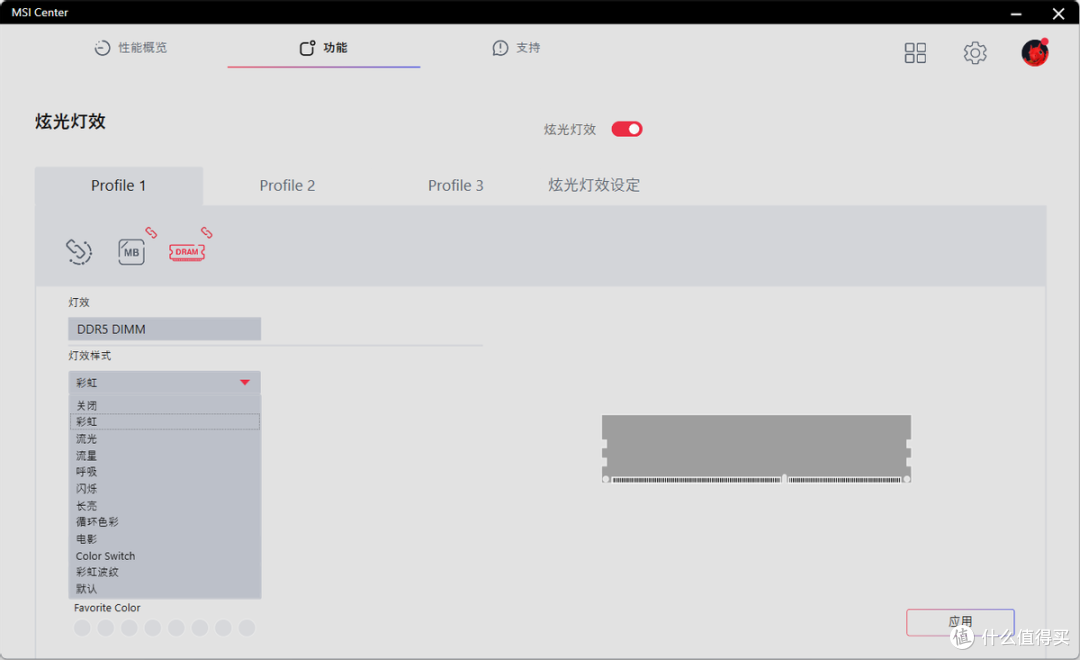This screenshot has height=660, width=1080.
Task: Open the settings gear icon
Action: click(975, 53)
